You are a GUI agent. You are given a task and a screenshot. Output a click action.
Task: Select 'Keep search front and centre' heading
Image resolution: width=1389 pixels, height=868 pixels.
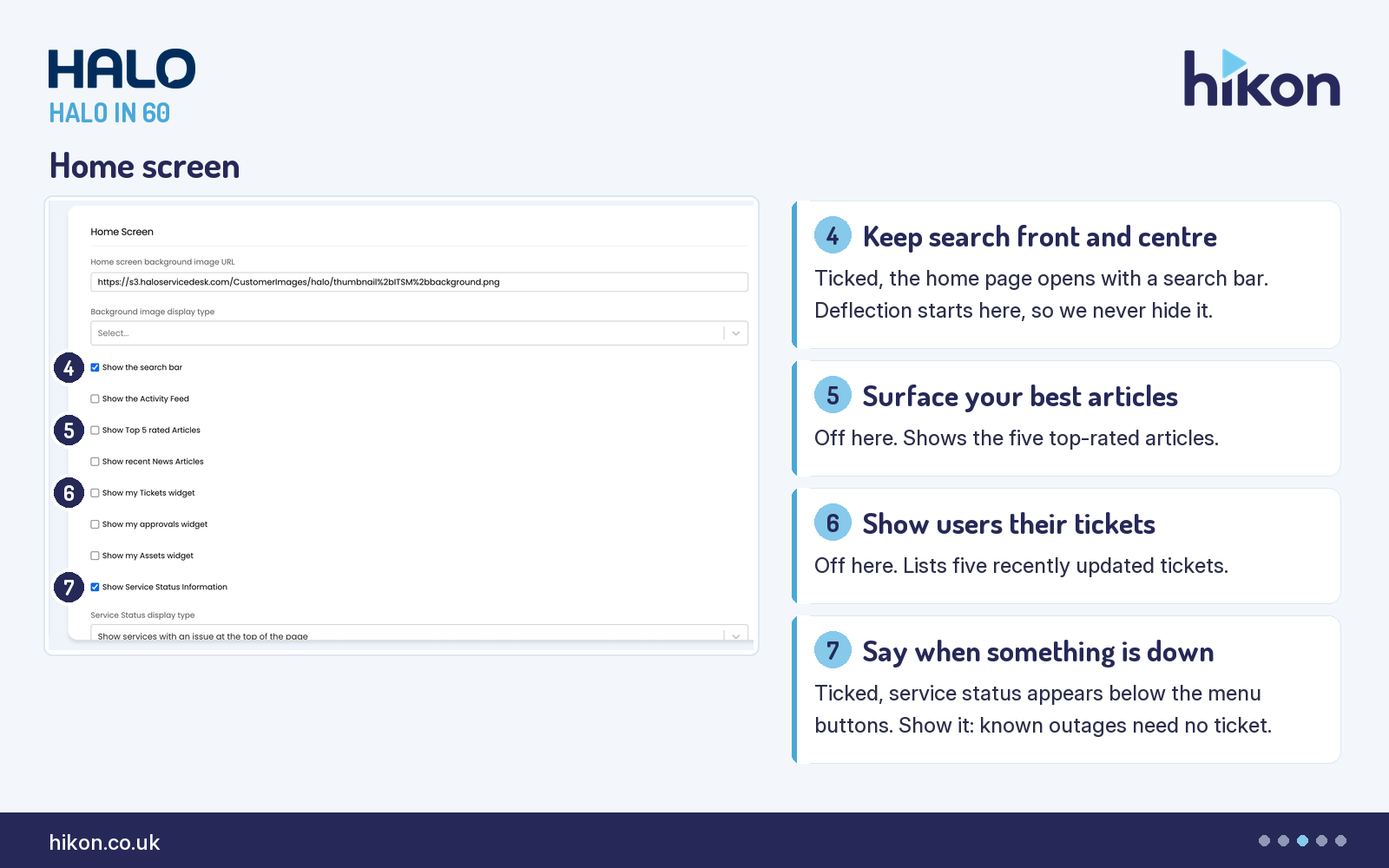point(1039,237)
